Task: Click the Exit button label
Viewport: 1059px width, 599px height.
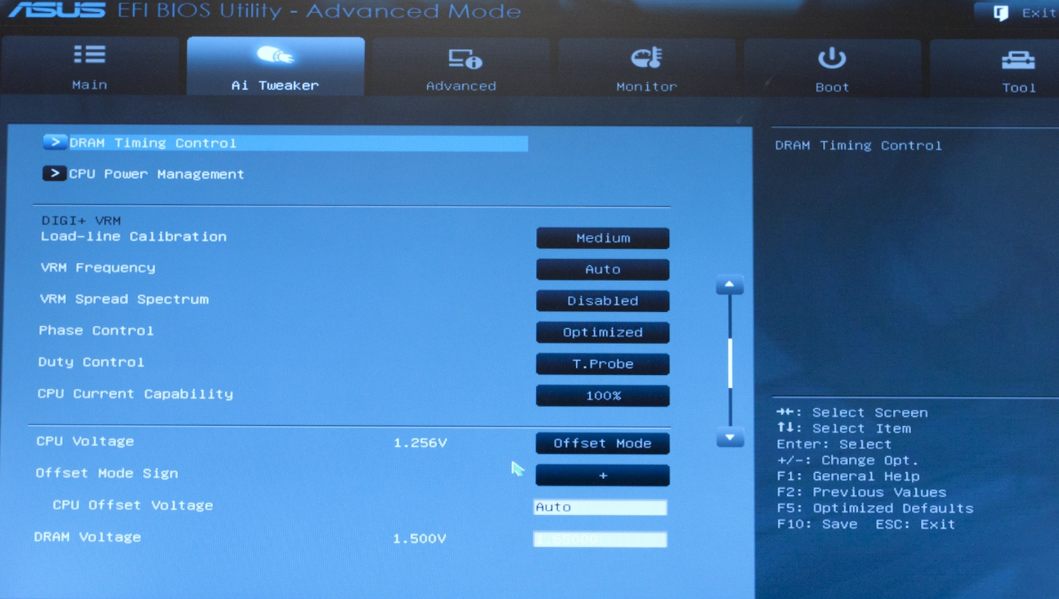Action: [x=1039, y=13]
